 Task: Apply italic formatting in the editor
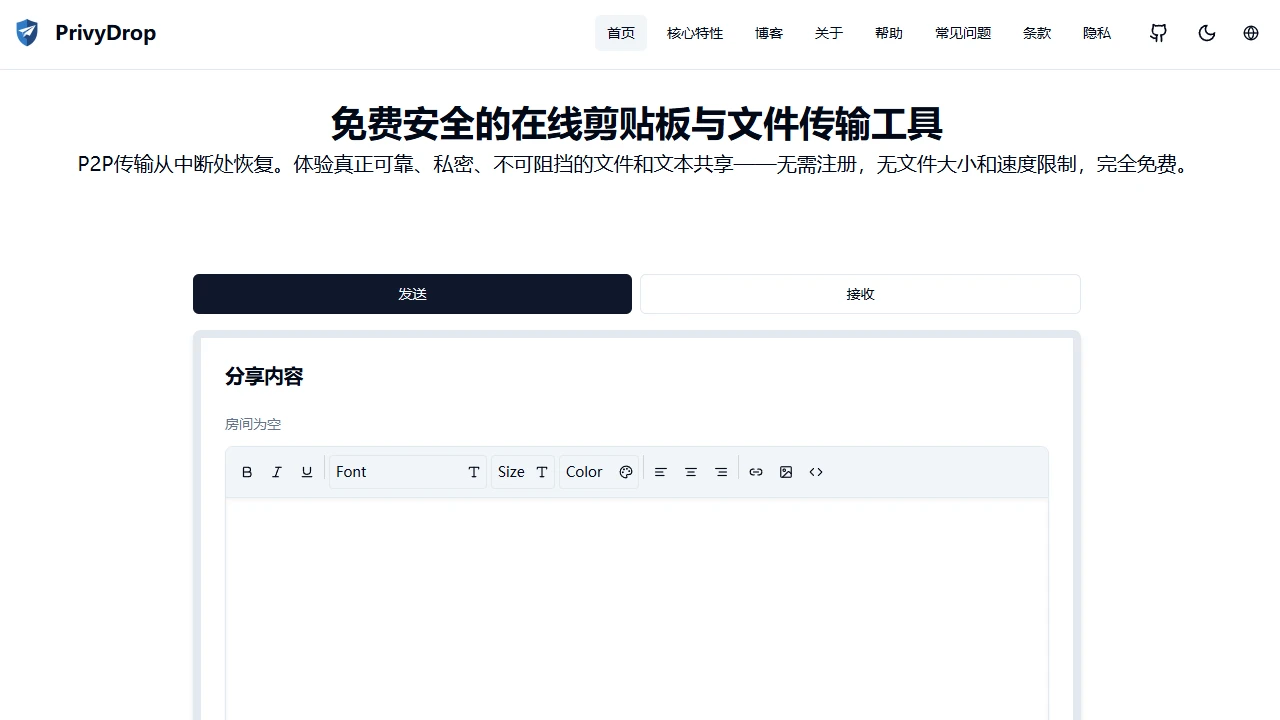click(x=277, y=472)
